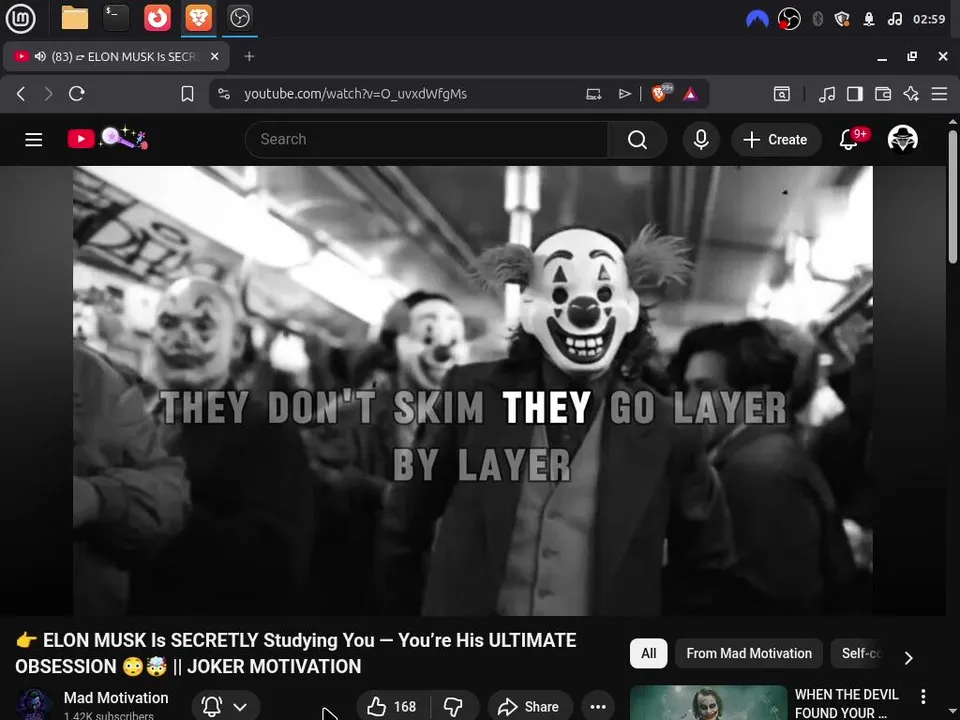The width and height of the screenshot is (960, 720).
Task: Open the Files folder launcher in panel
Action: 75,18
